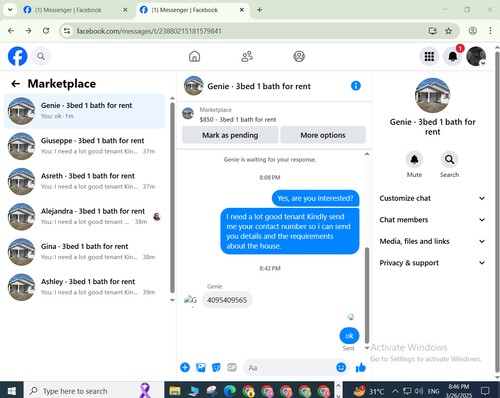Open the emoji picker in message box
This screenshot has width=500, height=398.
coord(341,367)
